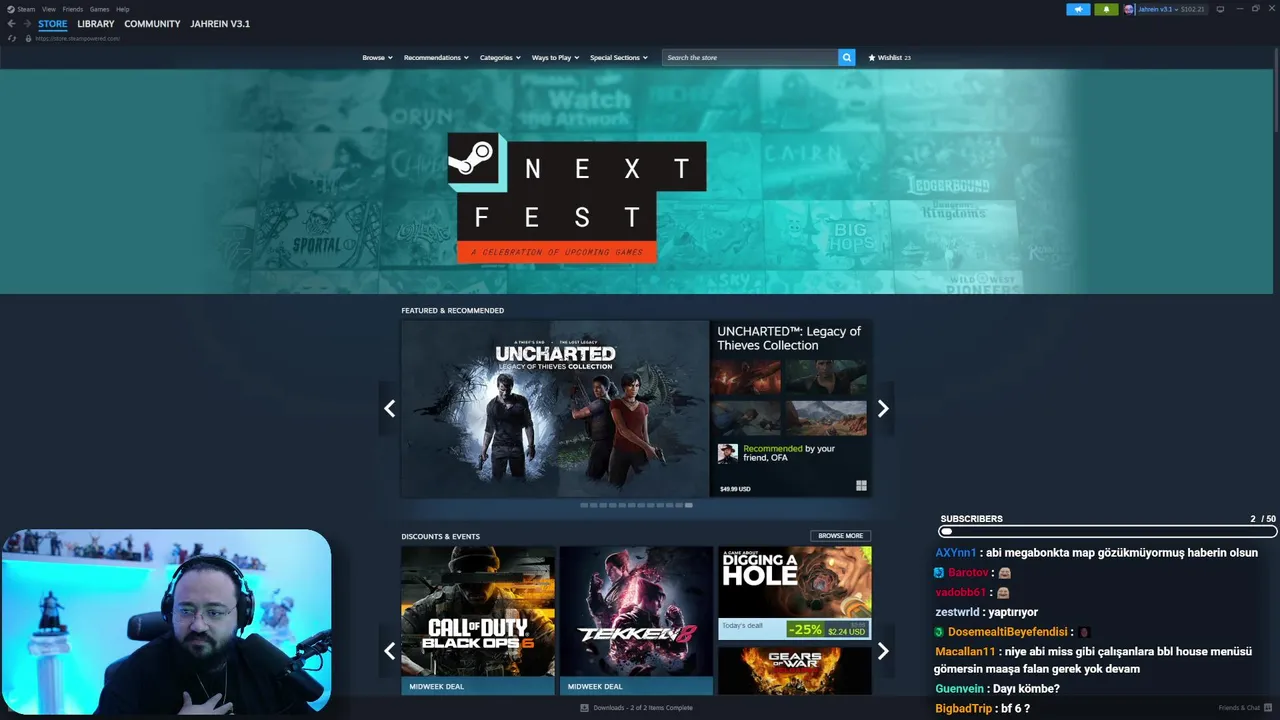
Task: Reload the store page with refresh icon
Action: [x=12, y=38]
